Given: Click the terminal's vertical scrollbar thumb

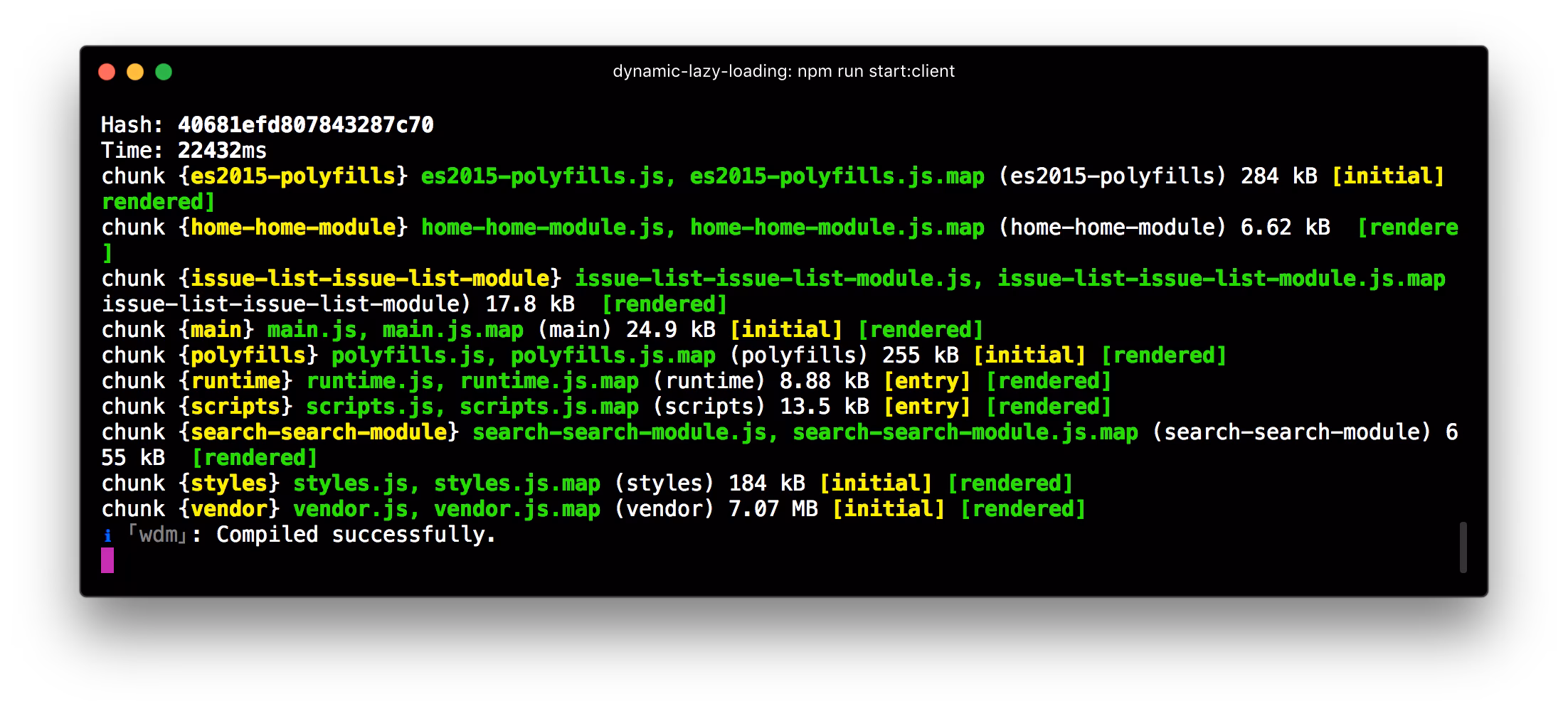Looking at the screenshot, I should coord(1463,547).
